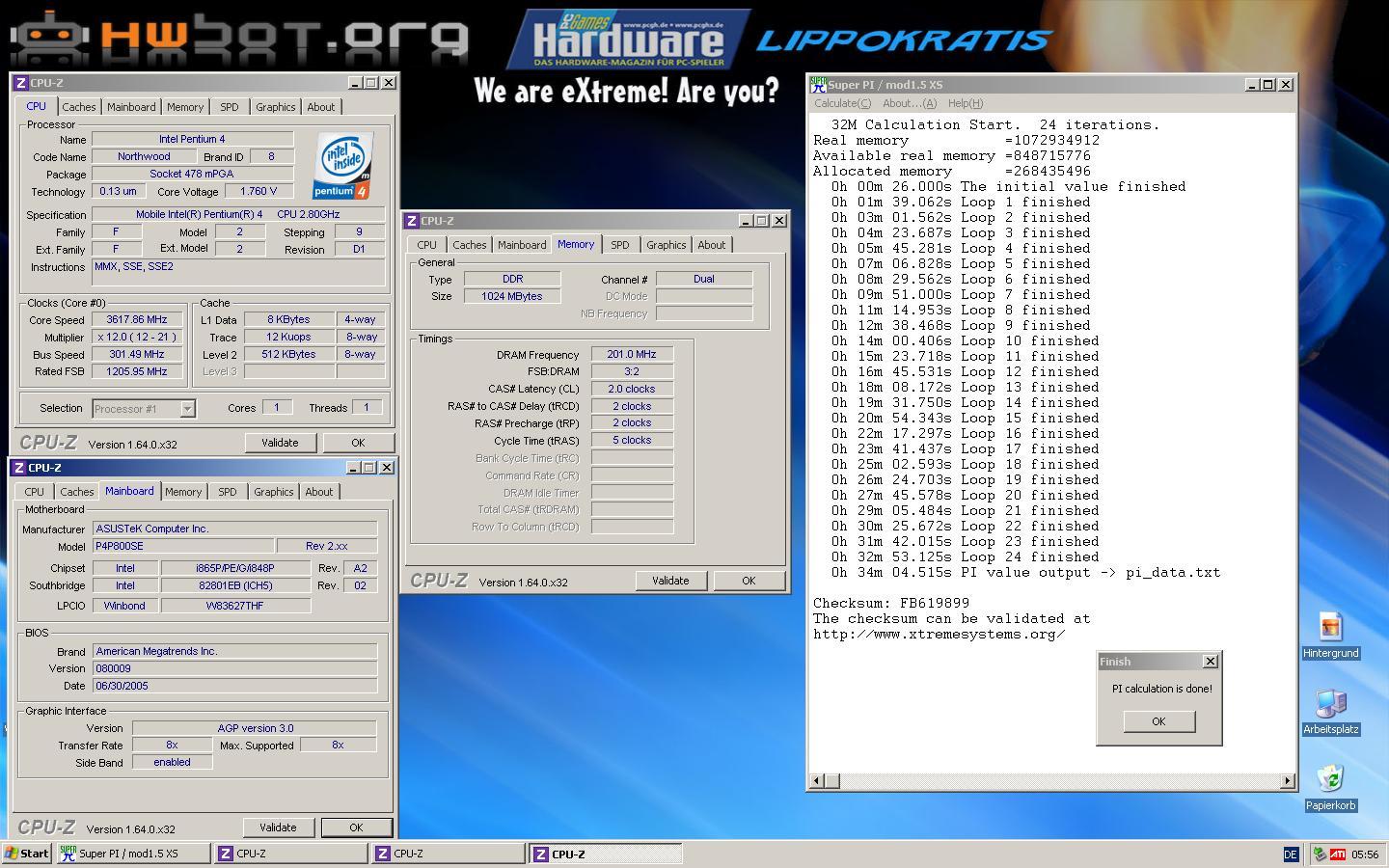Click the Super PI title bar icon
Image resolution: width=1389 pixels, height=868 pixels.
pyautogui.click(x=818, y=85)
